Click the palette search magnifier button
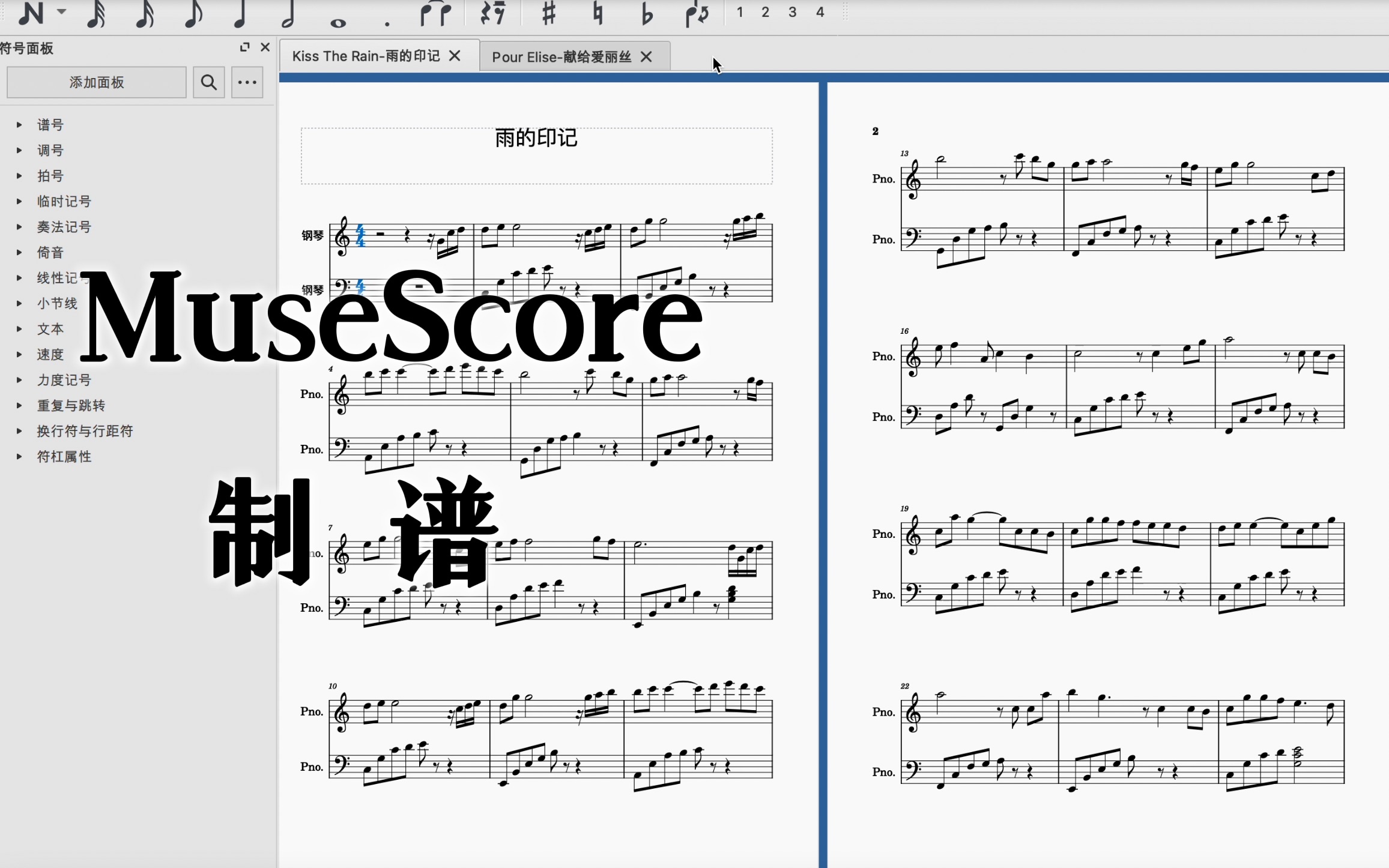This screenshot has height=868, width=1389. [x=208, y=82]
